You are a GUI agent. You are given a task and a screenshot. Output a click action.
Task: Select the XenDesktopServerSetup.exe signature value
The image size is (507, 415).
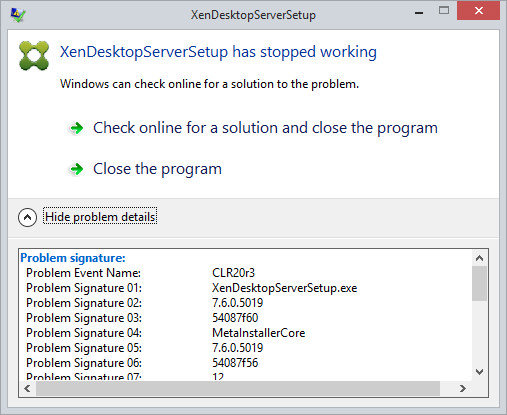[x=284, y=288]
